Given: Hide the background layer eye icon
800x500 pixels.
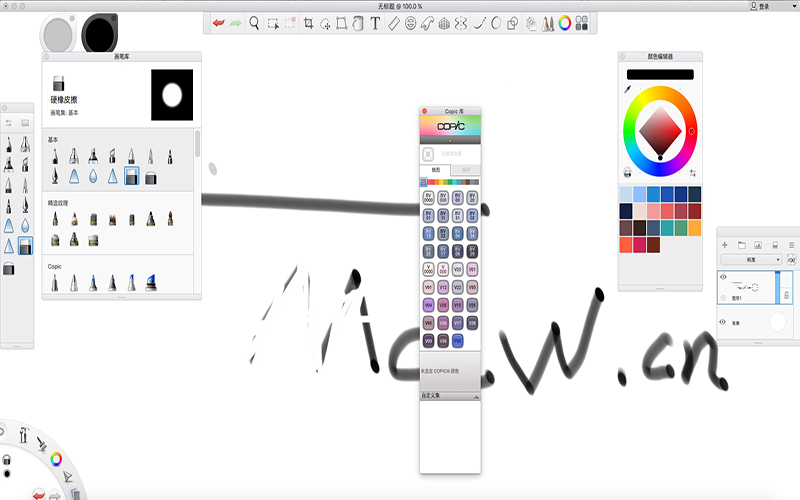Looking at the screenshot, I should click(x=722, y=322).
